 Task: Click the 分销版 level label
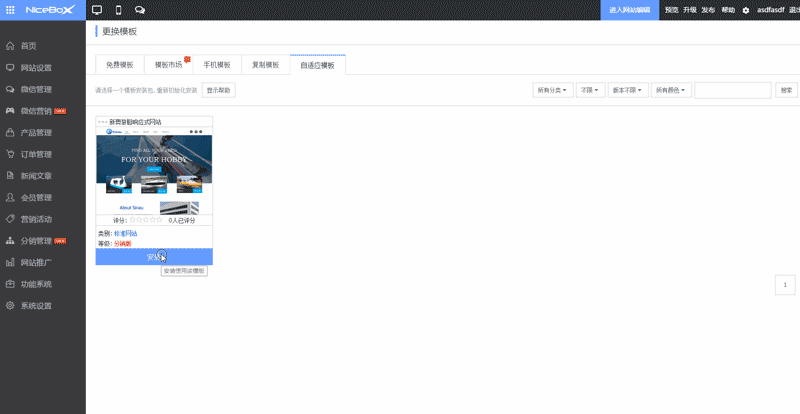pyautogui.click(x=122, y=243)
